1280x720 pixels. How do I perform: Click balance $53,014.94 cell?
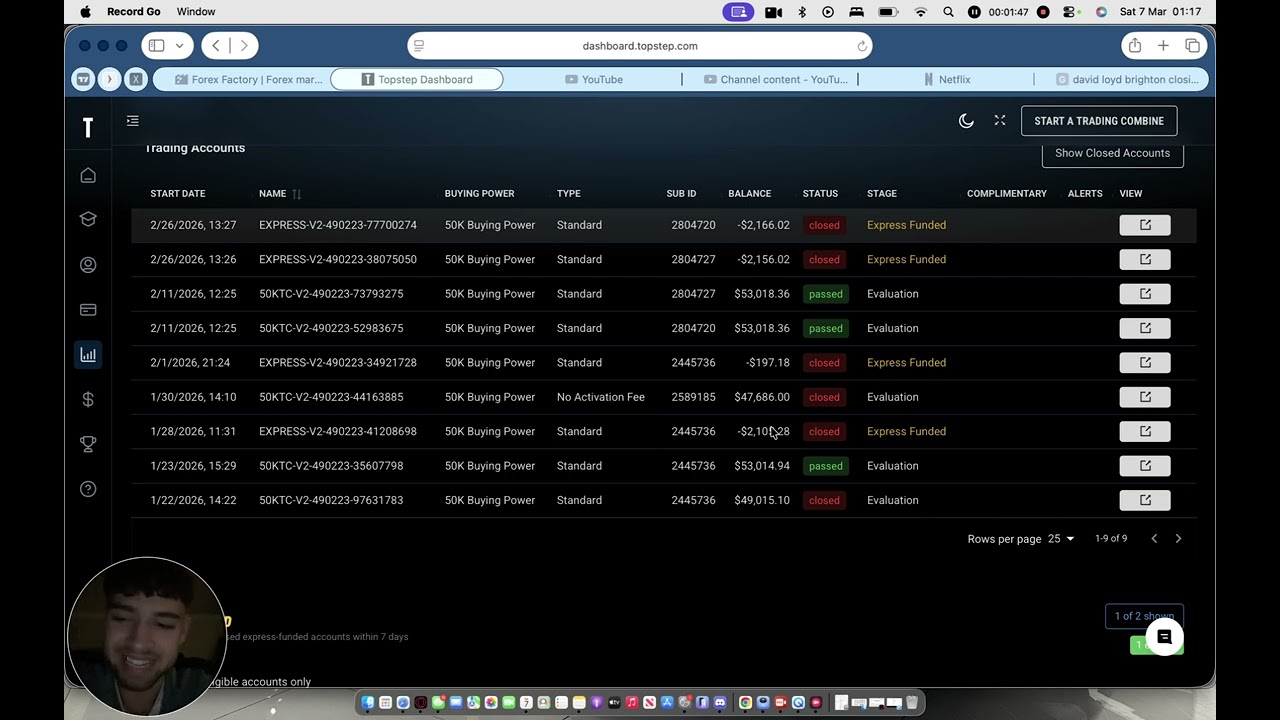[x=762, y=466]
